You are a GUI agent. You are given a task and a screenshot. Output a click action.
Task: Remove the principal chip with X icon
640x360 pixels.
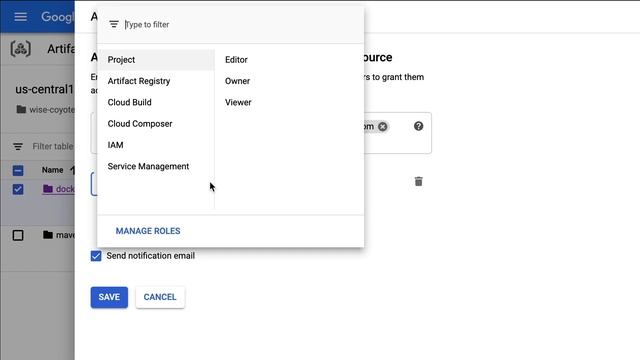point(382,127)
